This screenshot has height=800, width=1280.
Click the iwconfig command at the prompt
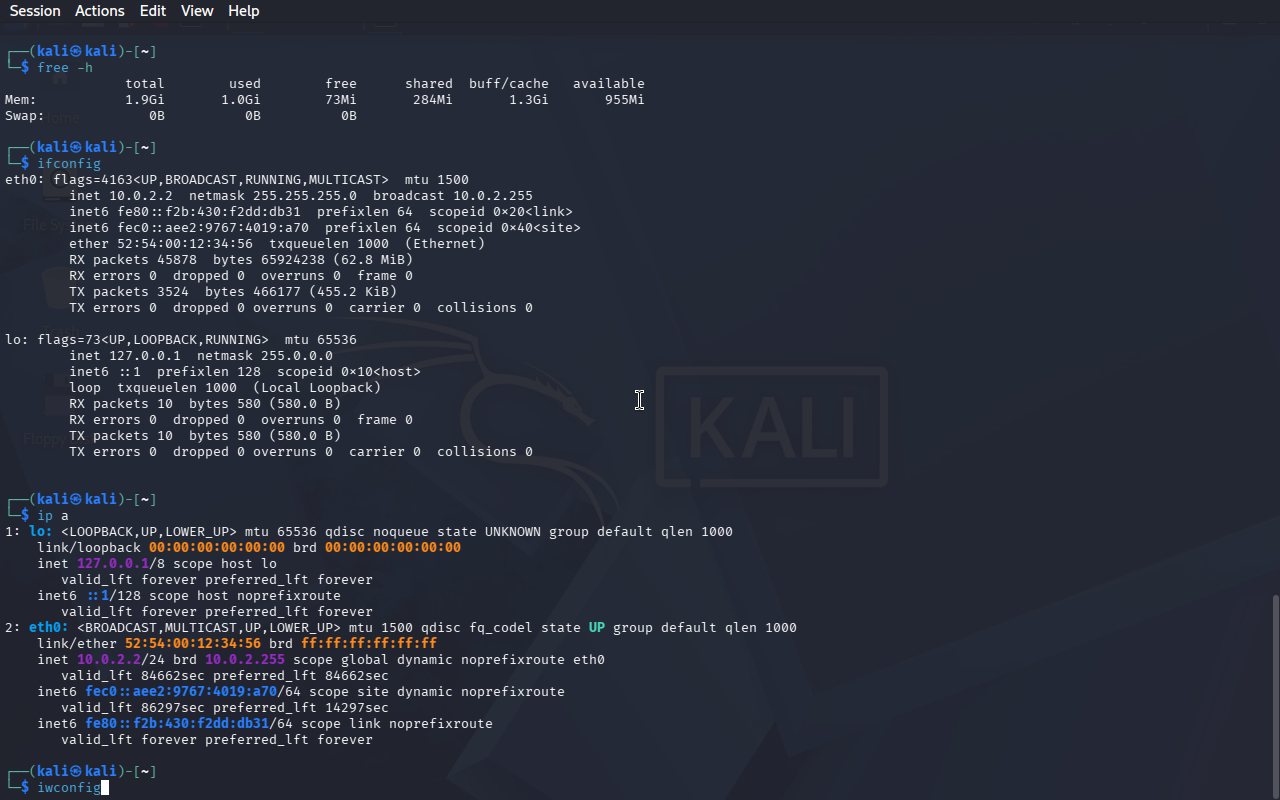(69, 788)
